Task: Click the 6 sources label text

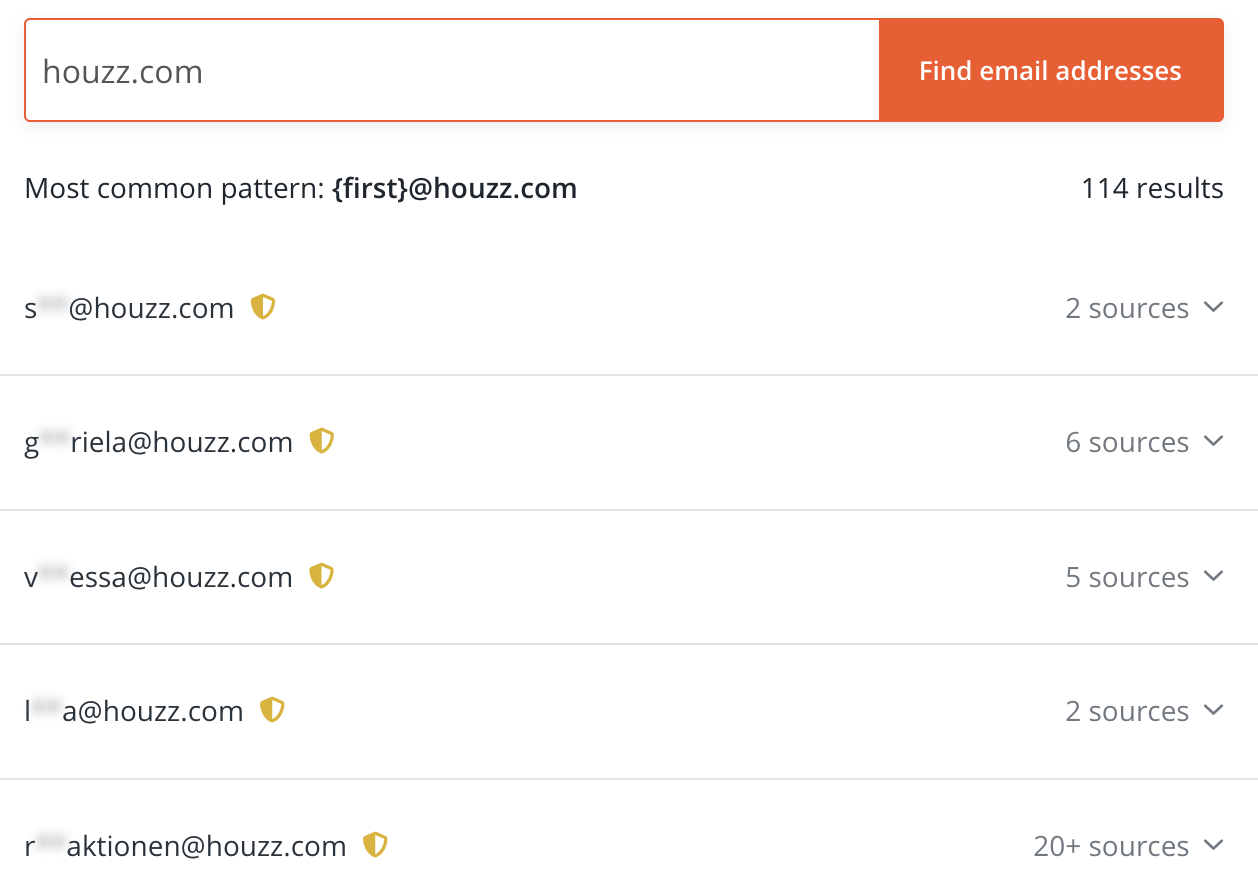Action: click(x=1127, y=442)
